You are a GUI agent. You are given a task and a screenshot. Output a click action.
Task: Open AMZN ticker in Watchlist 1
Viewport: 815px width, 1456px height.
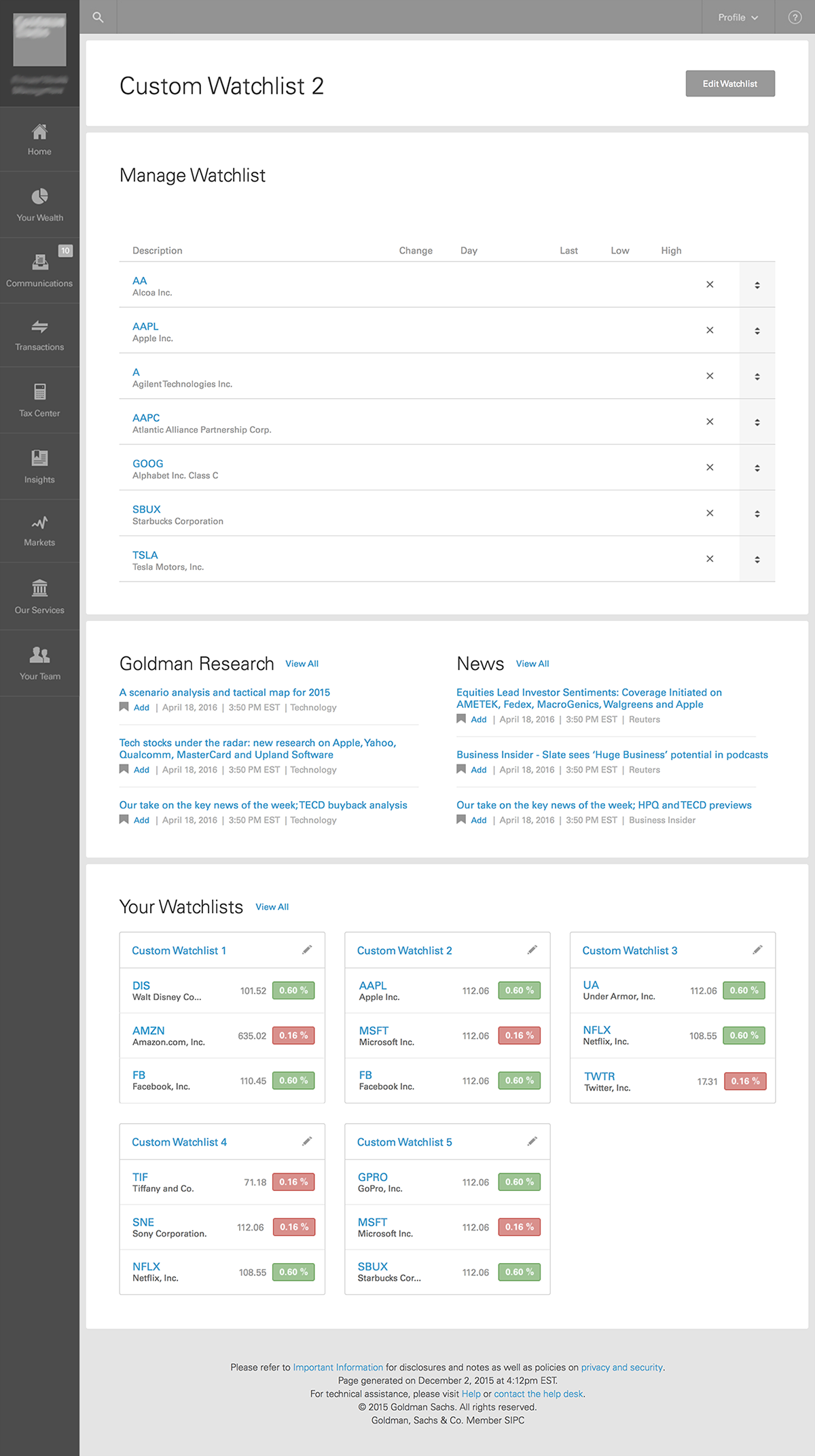(149, 1031)
